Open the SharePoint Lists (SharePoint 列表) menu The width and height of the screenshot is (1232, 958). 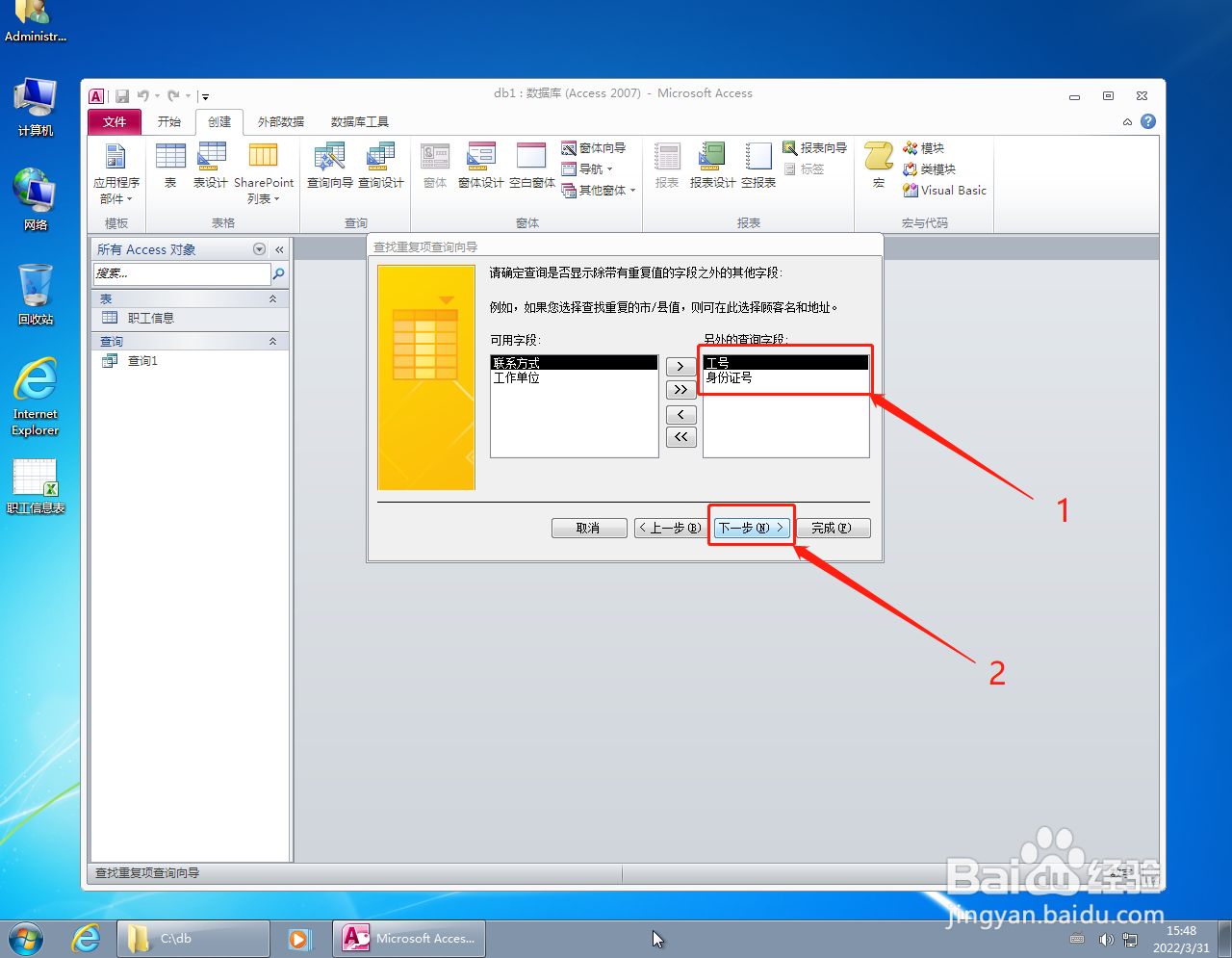tap(264, 173)
